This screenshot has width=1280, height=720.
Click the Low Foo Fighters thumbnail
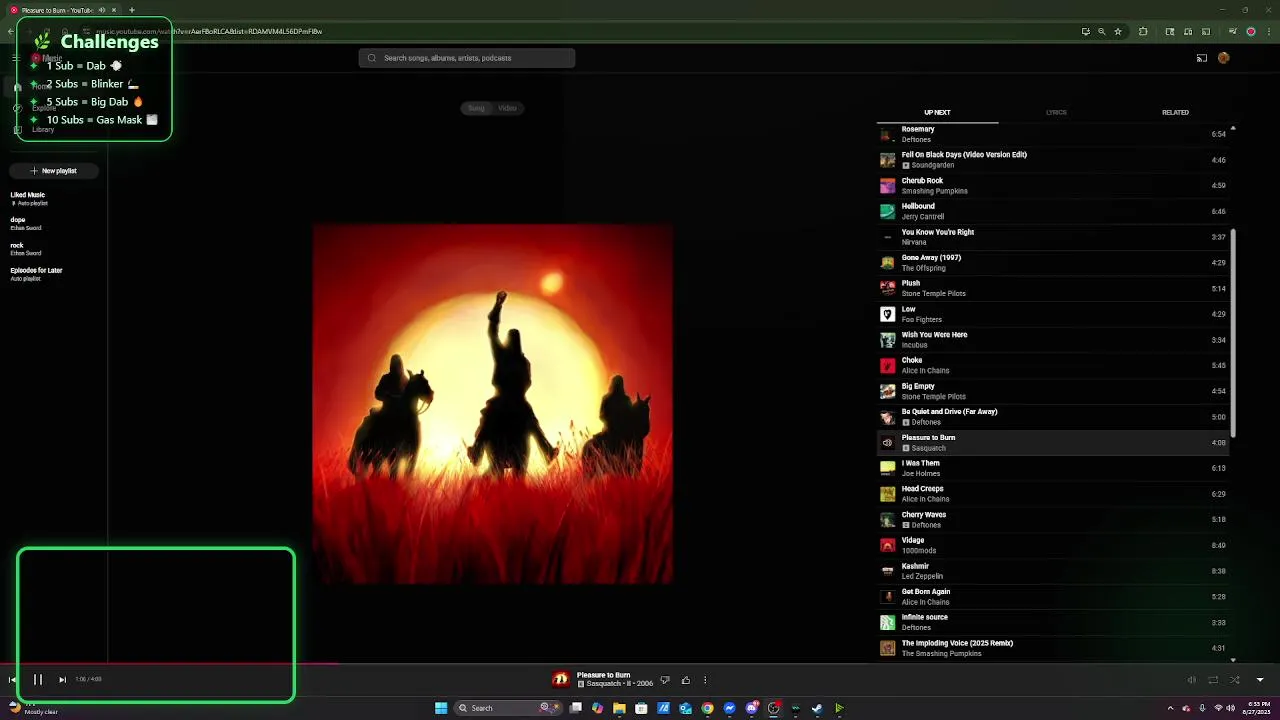click(887, 314)
